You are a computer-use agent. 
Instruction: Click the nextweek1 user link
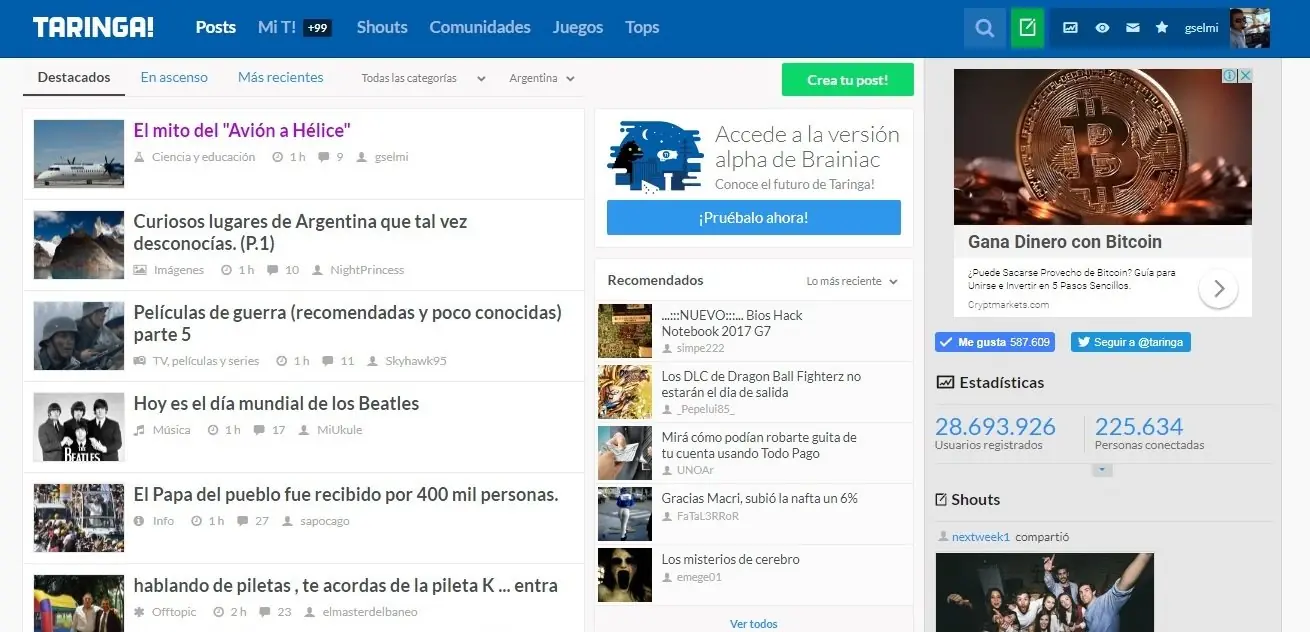981,537
